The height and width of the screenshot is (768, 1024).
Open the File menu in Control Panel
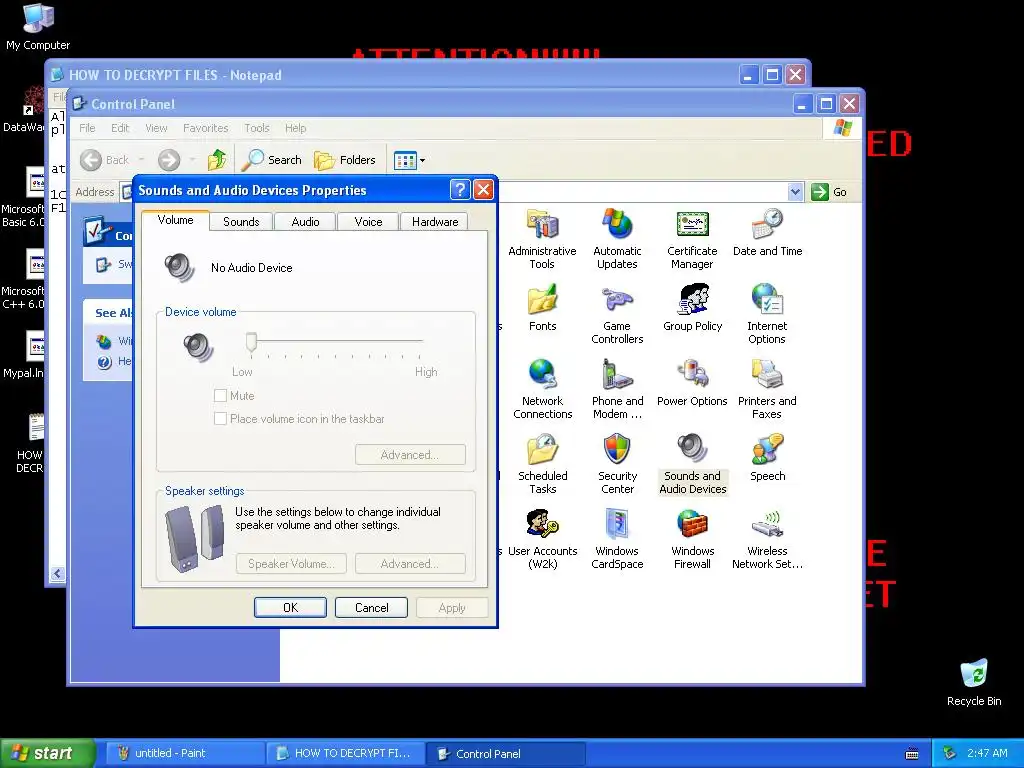click(87, 128)
